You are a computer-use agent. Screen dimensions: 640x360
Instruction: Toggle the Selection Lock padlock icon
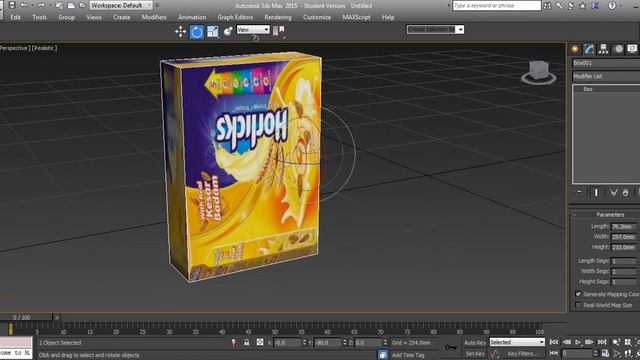tap(247, 342)
